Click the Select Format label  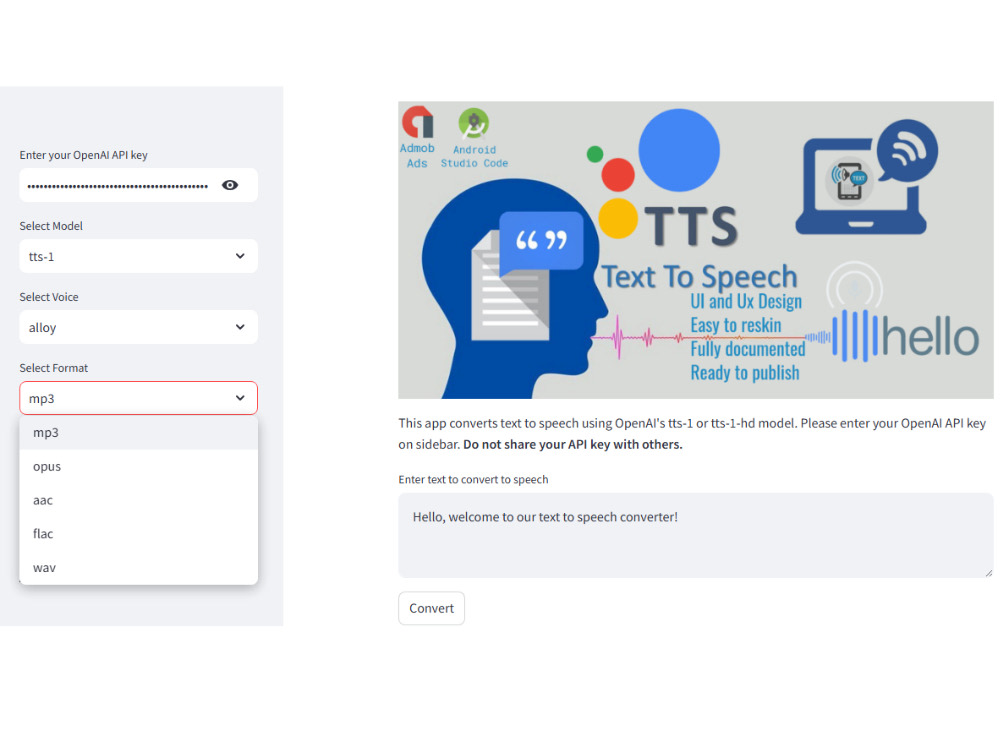(54, 368)
